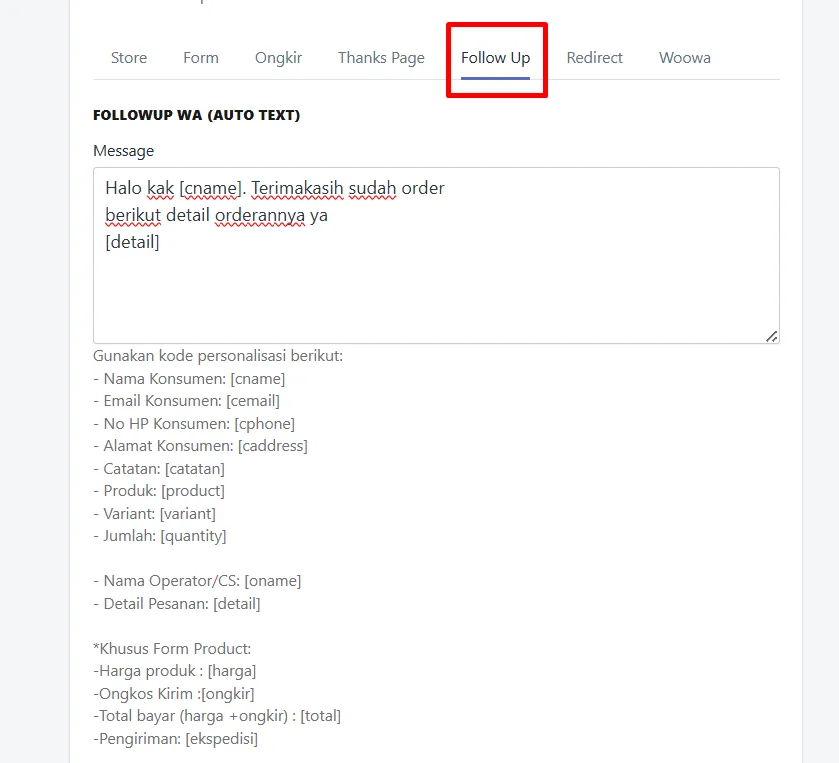Screen dimensions: 839x763
Task: Click [cname] inside the message text
Action: click(211, 188)
